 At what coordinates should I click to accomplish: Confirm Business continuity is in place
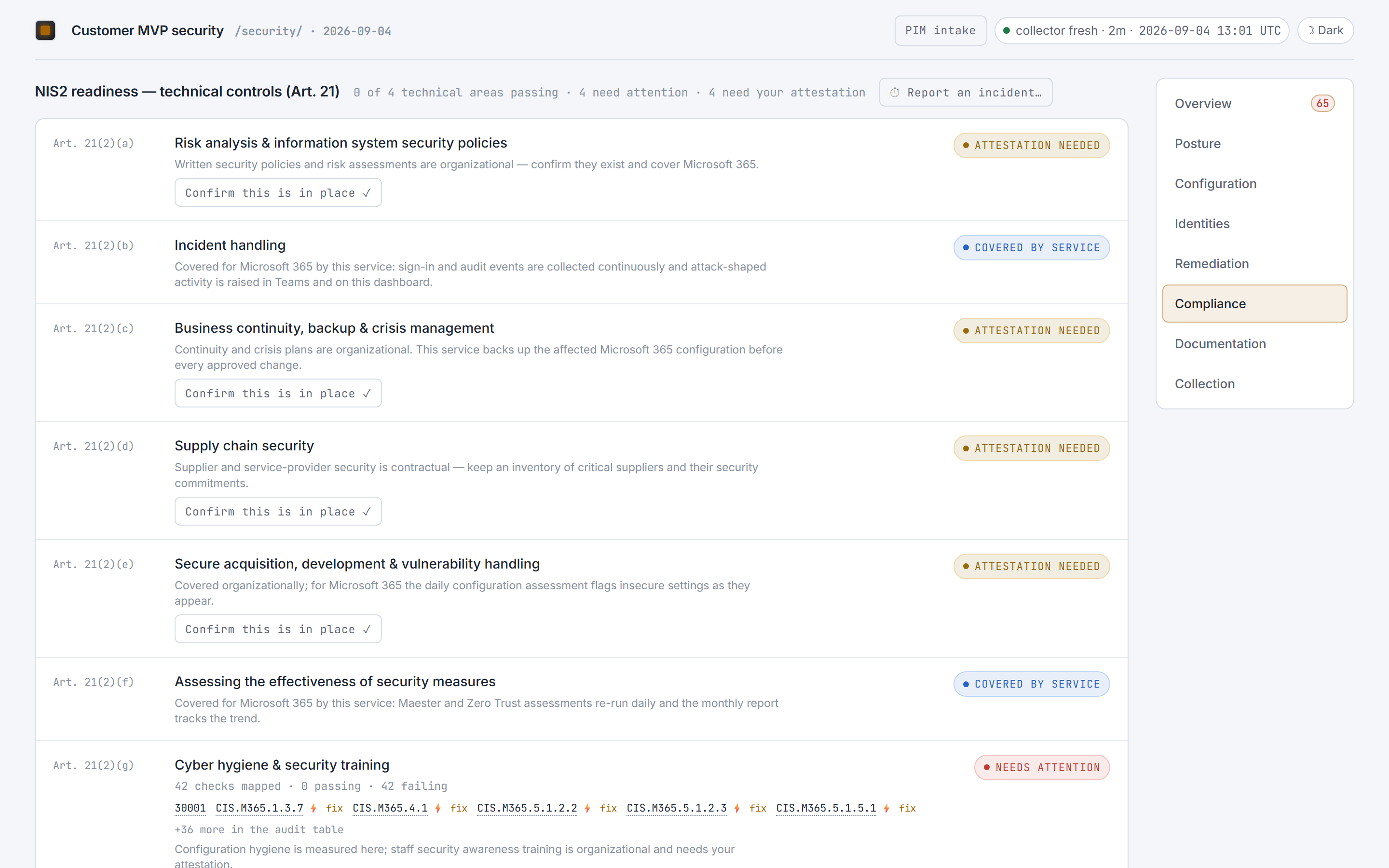click(x=278, y=393)
